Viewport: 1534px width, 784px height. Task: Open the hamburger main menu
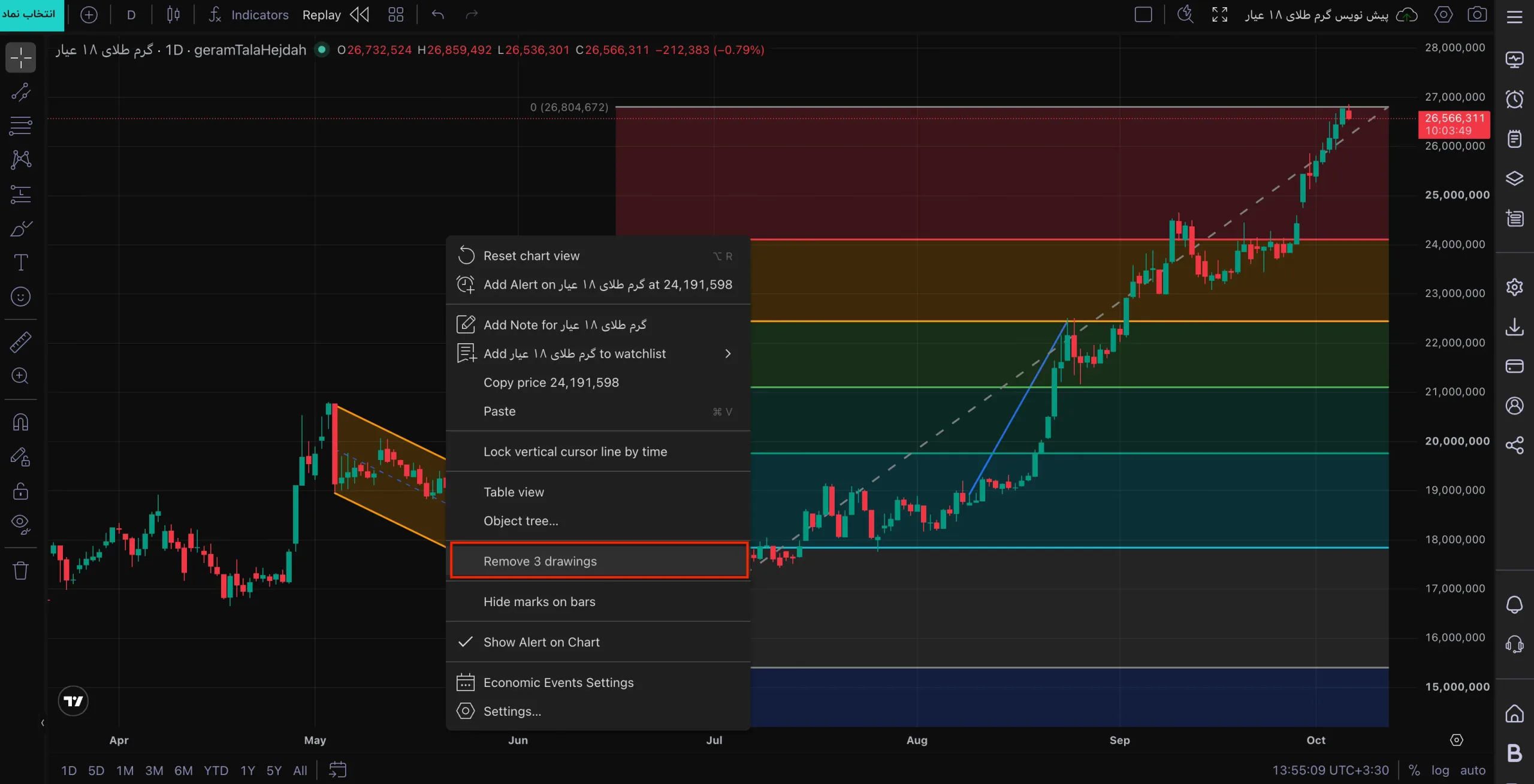point(1514,16)
